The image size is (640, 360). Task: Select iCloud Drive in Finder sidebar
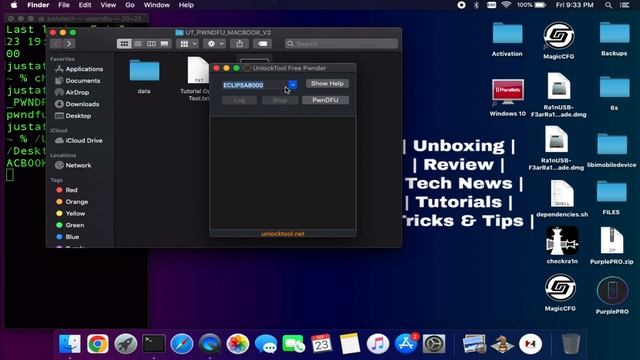pyautogui.click(x=84, y=140)
